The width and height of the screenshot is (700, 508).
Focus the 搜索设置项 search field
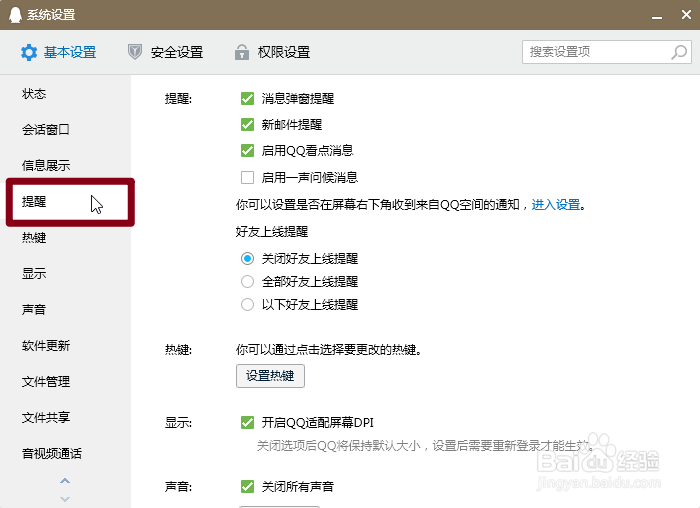point(607,52)
